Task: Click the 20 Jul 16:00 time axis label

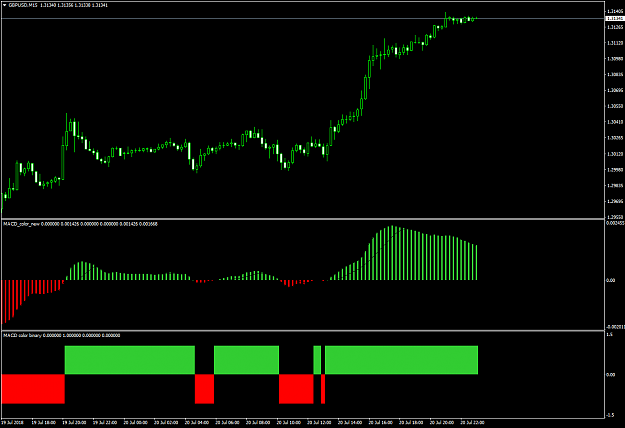Action: point(381,422)
